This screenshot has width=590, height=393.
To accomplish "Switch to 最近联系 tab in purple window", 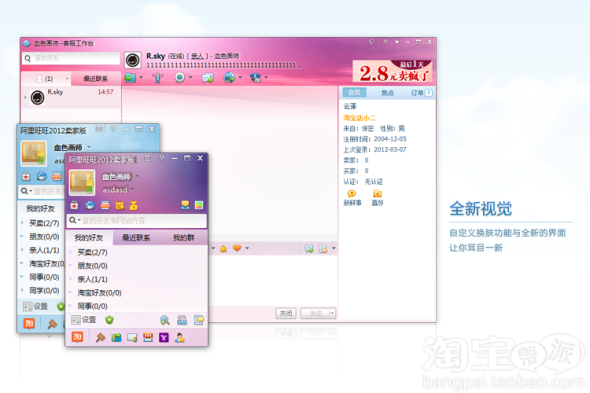I will click(x=136, y=238).
